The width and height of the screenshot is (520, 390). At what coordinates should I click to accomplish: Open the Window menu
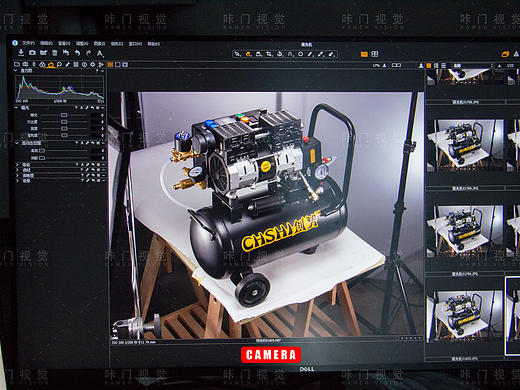(x=135, y=44)
